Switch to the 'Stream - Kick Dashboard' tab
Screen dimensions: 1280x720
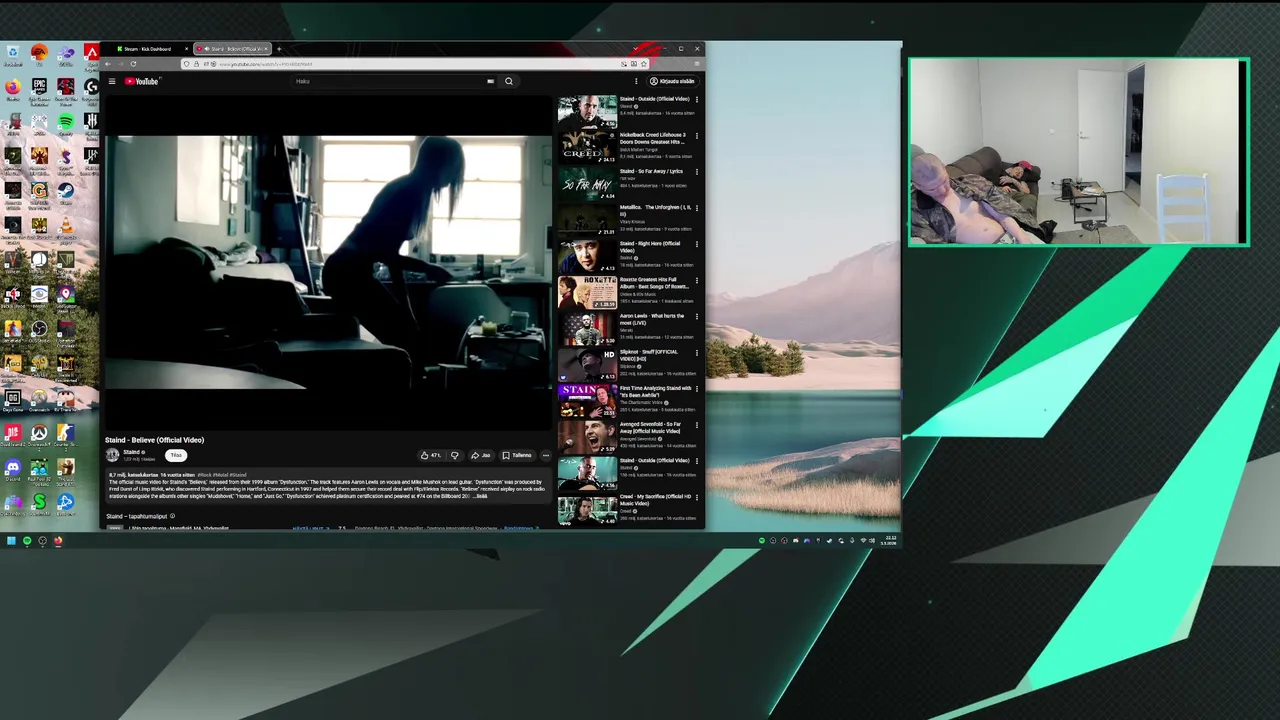pos(150,49)
